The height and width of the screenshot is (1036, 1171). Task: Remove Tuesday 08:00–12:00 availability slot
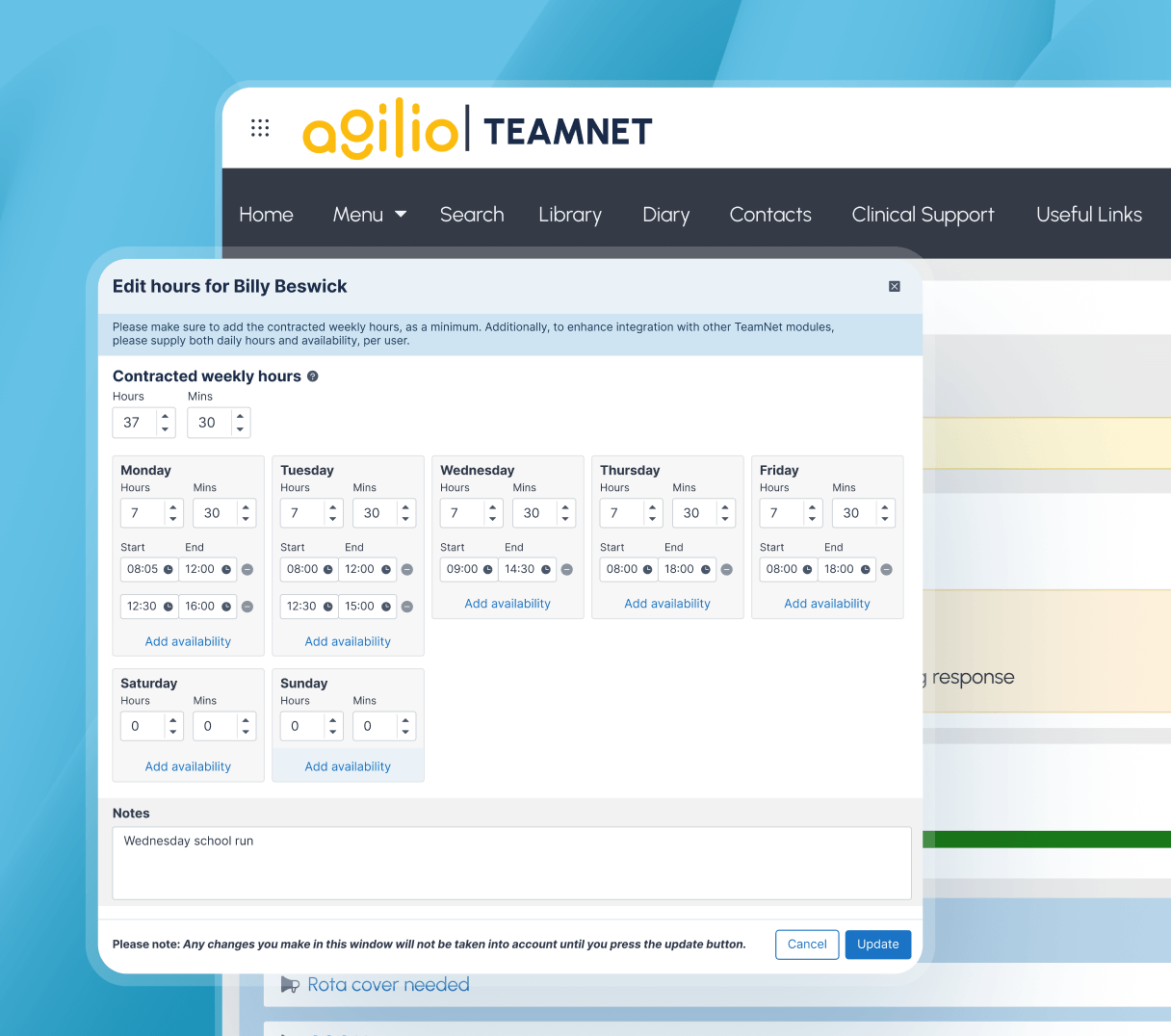point(407,570)
